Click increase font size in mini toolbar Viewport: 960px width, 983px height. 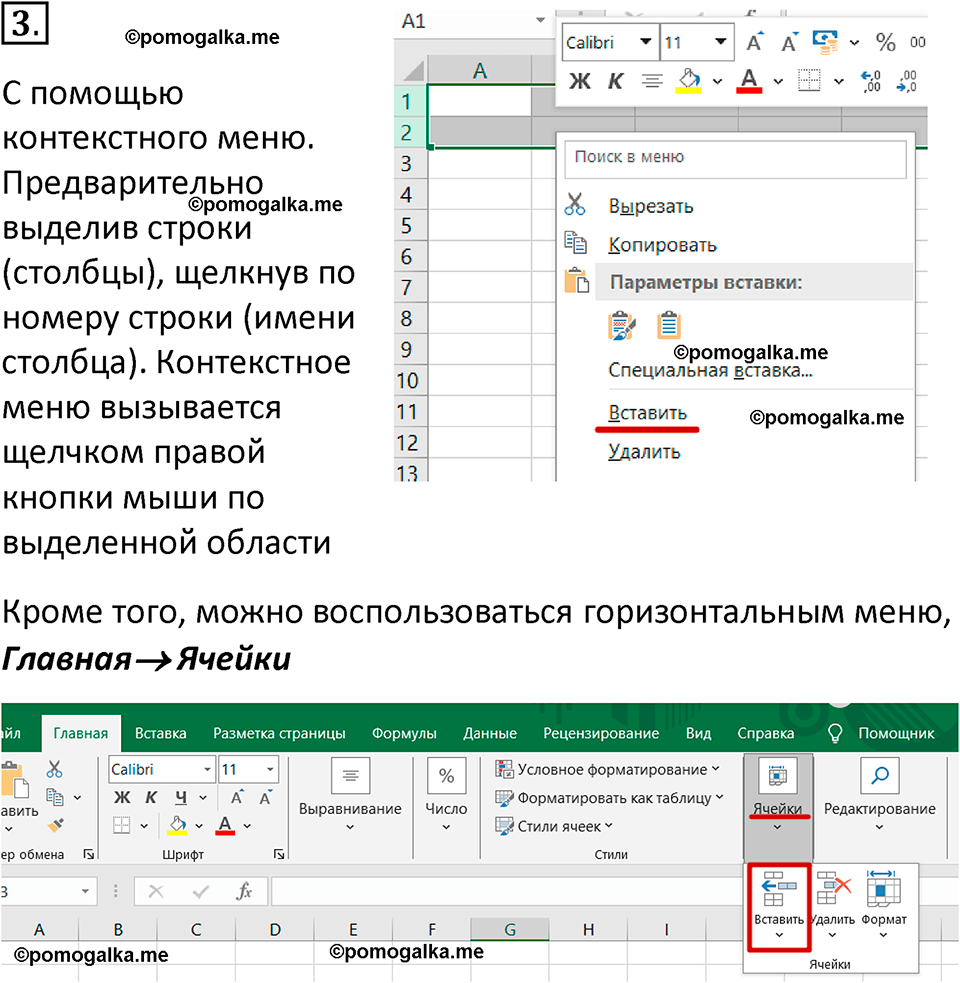point(755,42)
